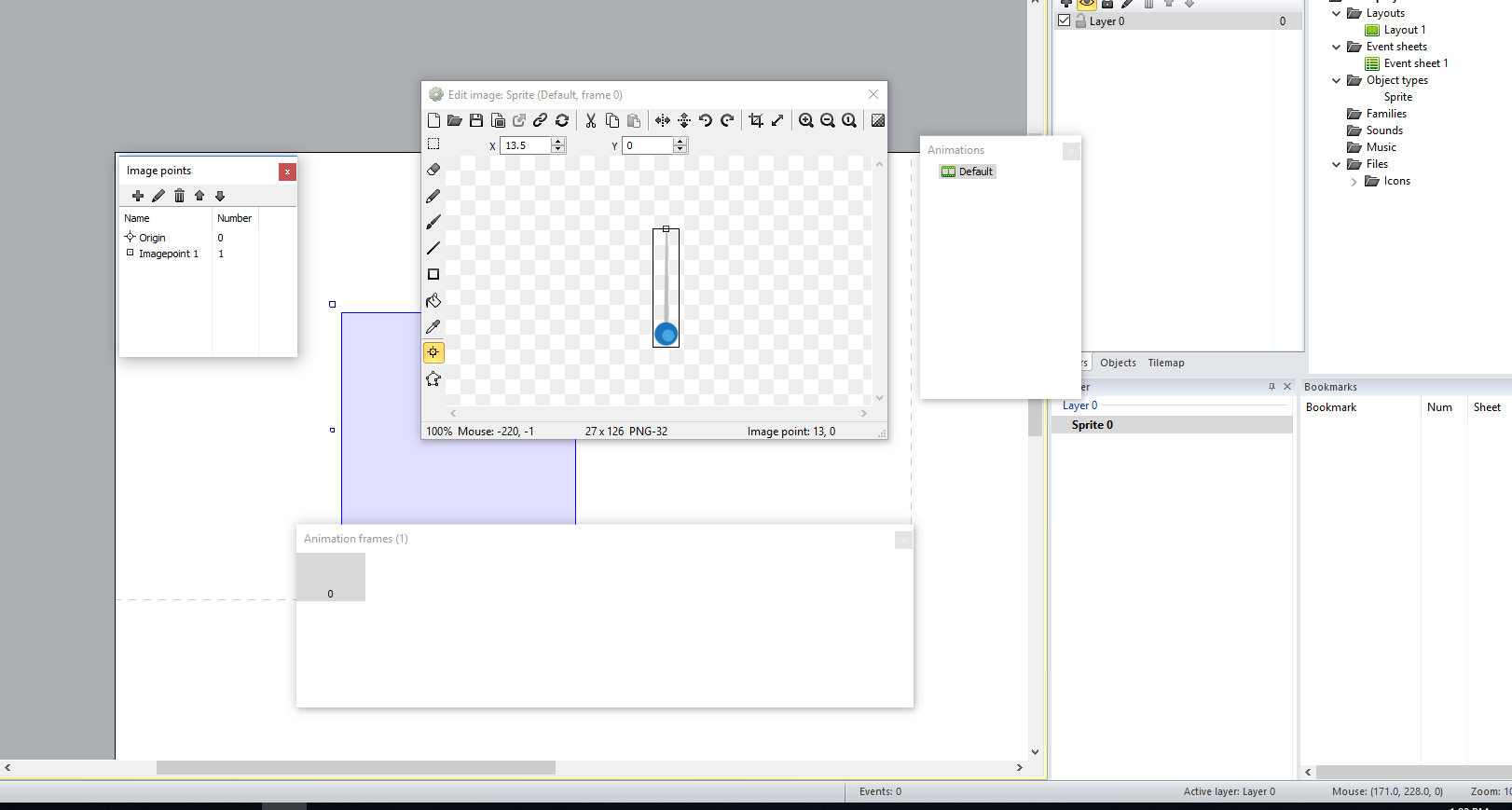1512x810 pixels.
Task: Add a new image point
Action: click(138, 196)
